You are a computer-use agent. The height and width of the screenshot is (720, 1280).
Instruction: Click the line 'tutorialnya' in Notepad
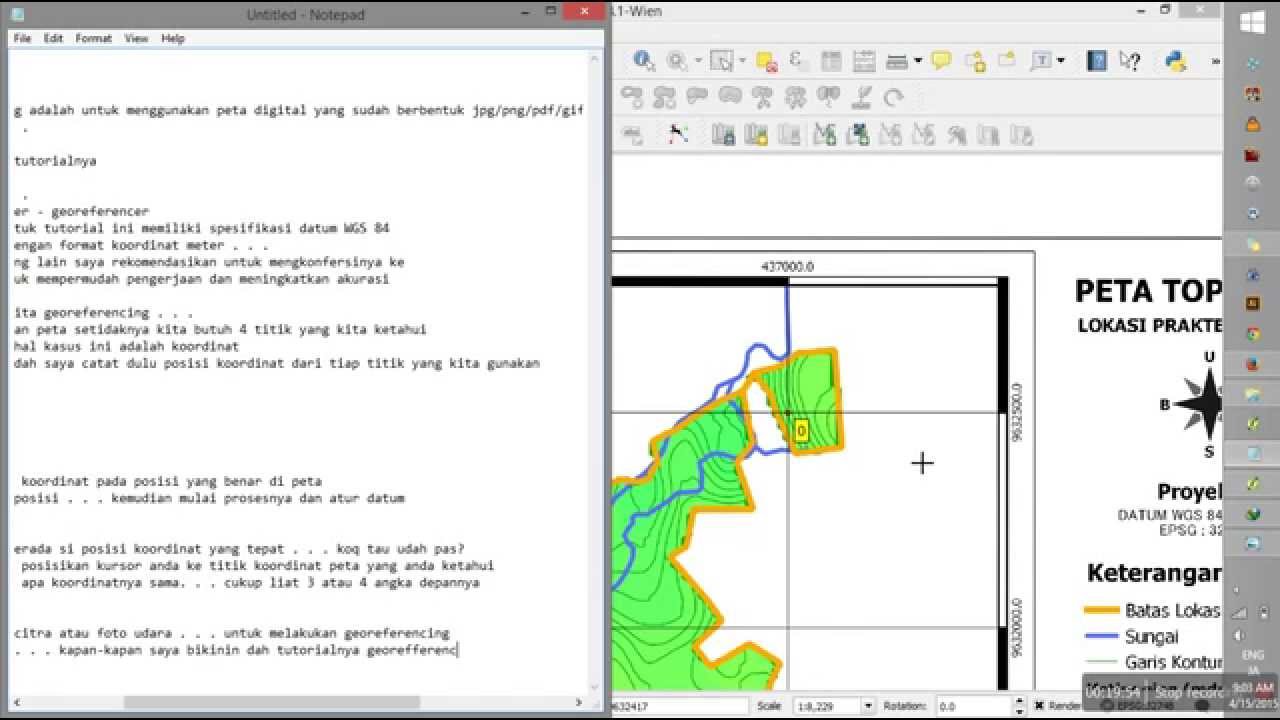pos(55,161)
